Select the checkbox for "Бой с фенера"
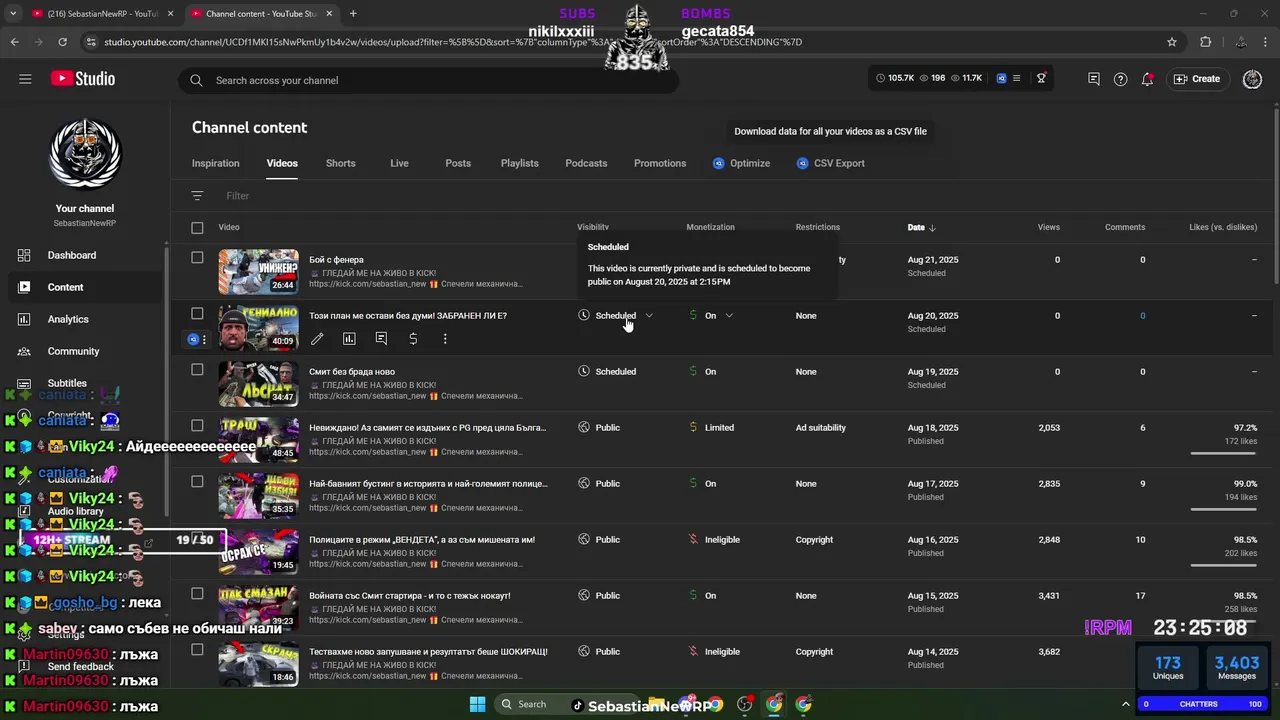The image size is (1280, 720). coord(197,257)
